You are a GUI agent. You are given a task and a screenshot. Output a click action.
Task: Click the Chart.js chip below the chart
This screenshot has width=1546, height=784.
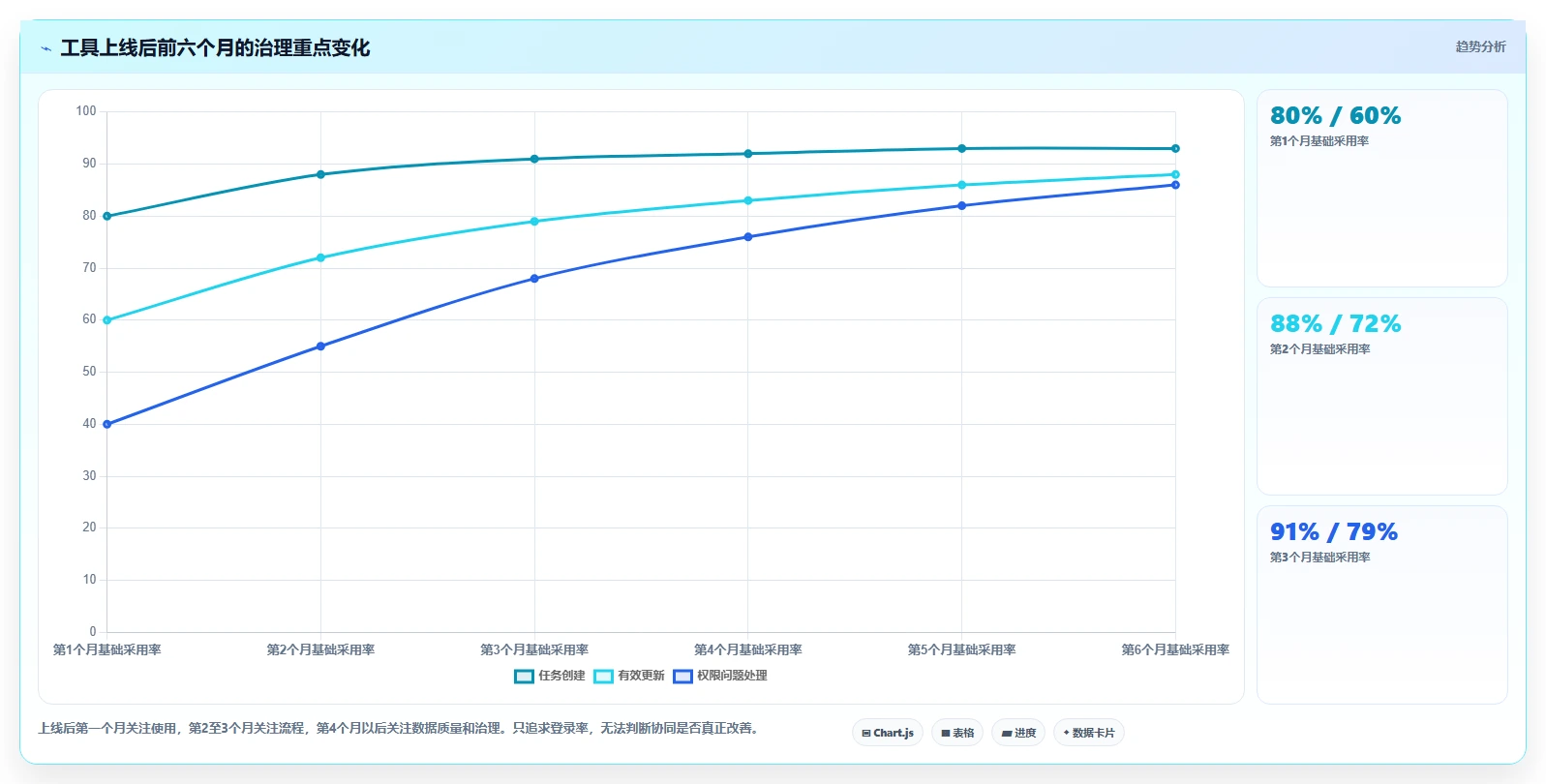pyautogui.click(x=888, y=733)
